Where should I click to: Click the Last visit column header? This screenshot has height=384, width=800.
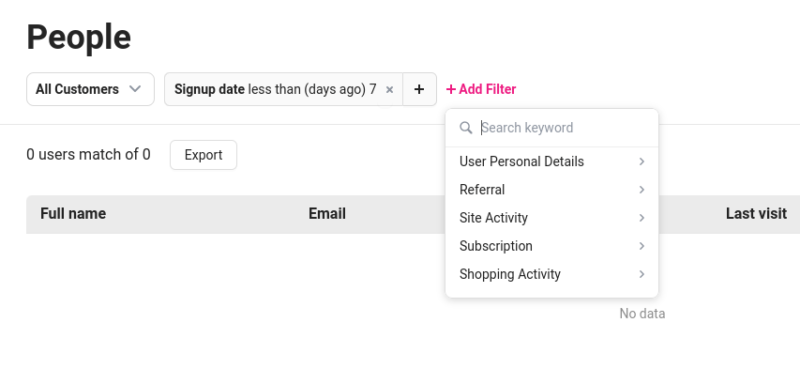756,213
